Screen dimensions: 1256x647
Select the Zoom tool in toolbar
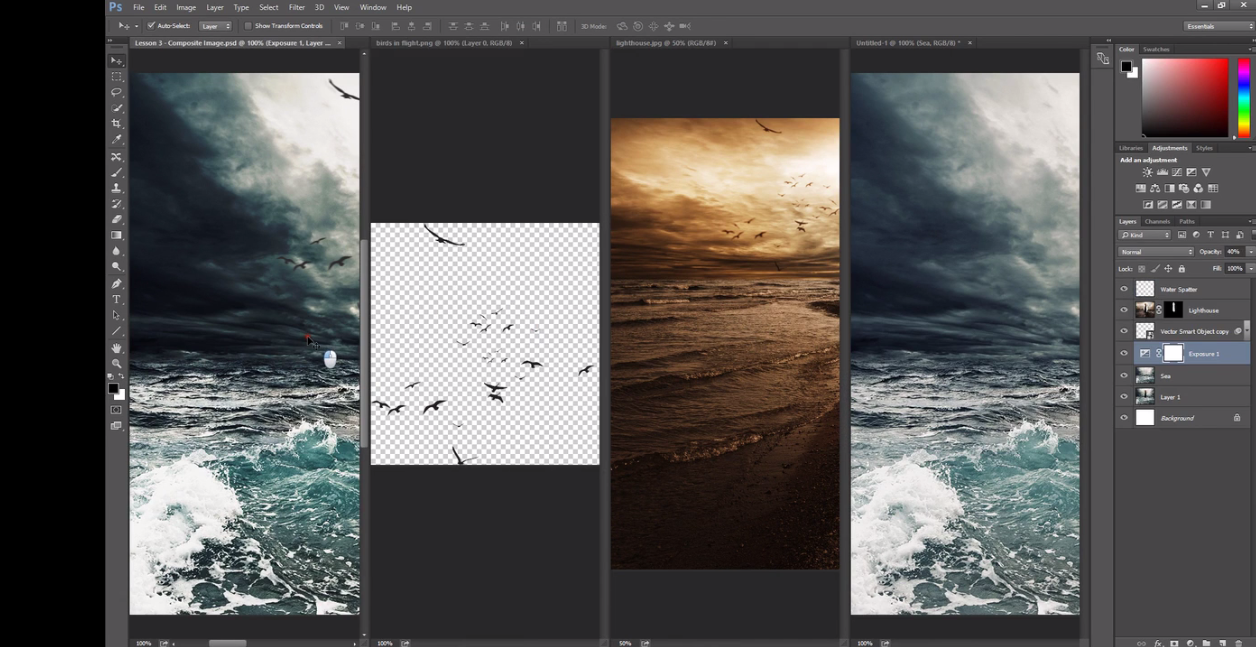tap(117, 364)
